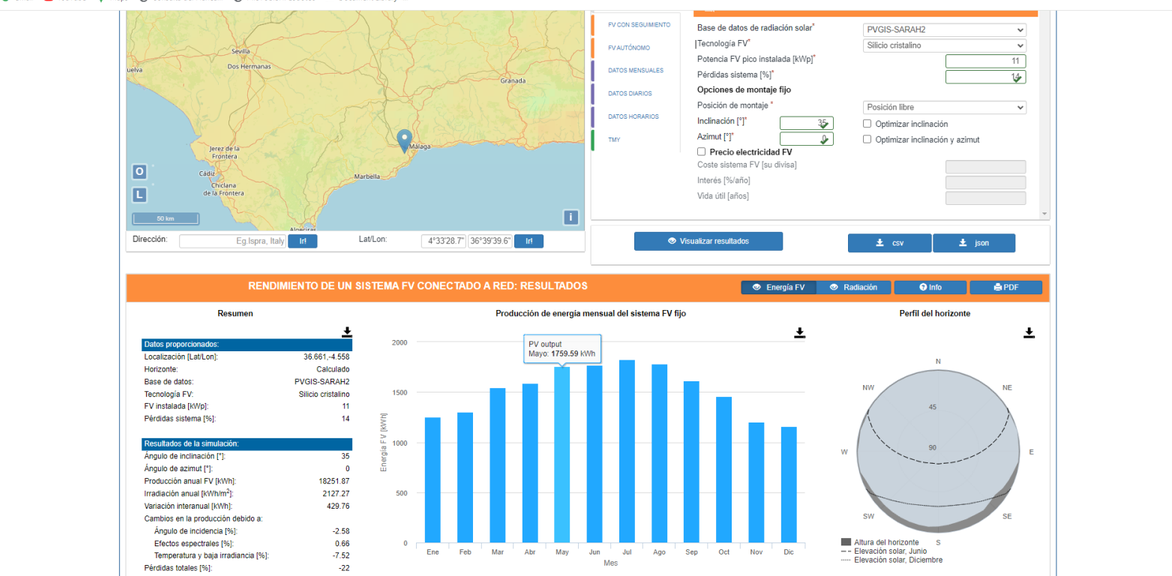Open the Tecnología FV dropdown
The width and height of the screenshot is (1172, 576).
(x=945, y=46)
